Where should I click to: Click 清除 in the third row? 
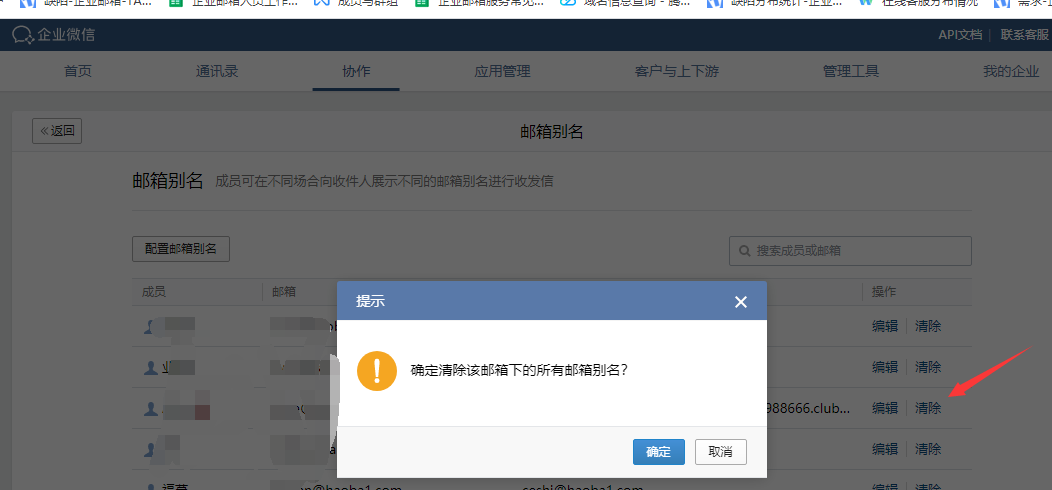928,408
